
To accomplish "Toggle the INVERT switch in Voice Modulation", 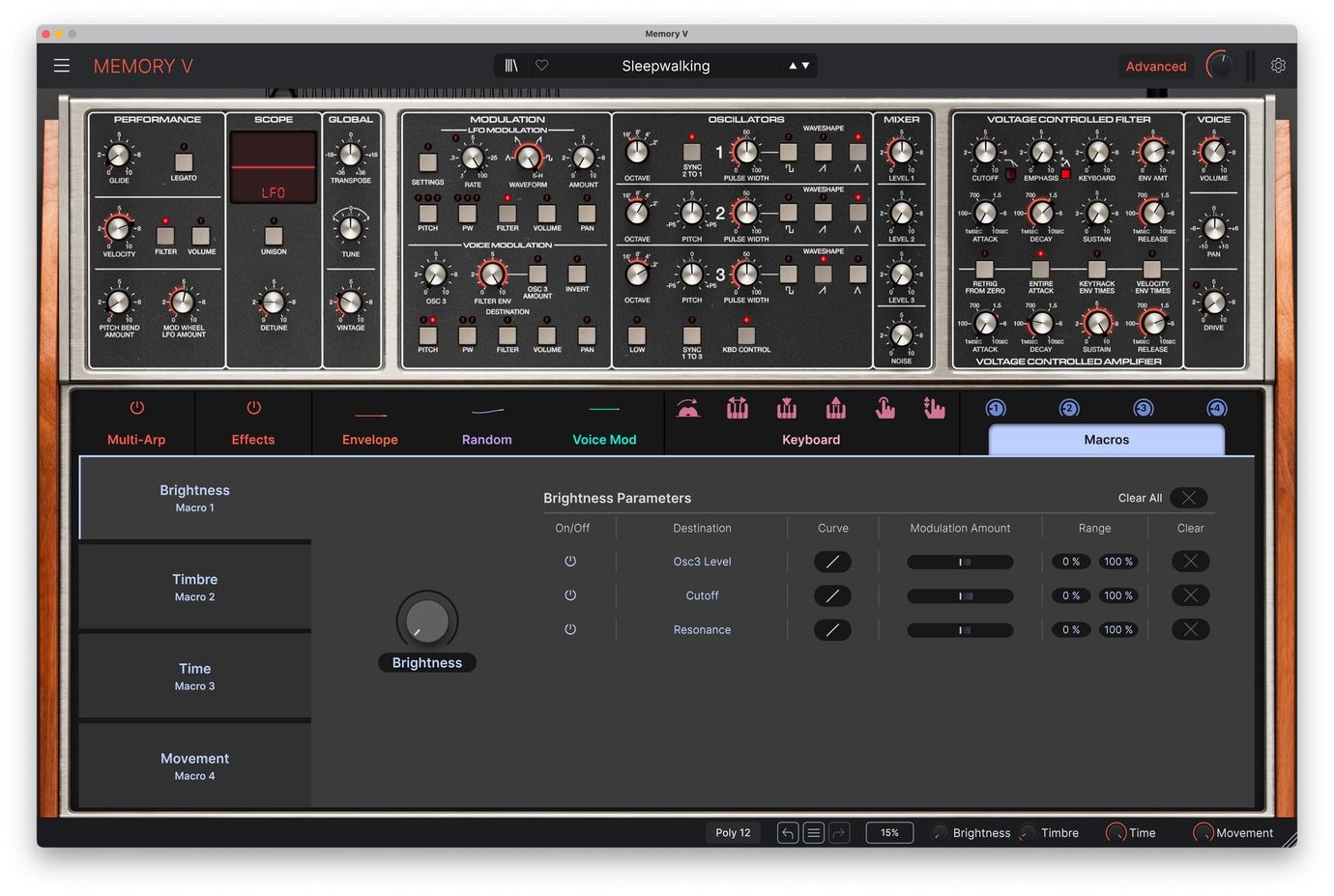I will (x=577, y=275).
